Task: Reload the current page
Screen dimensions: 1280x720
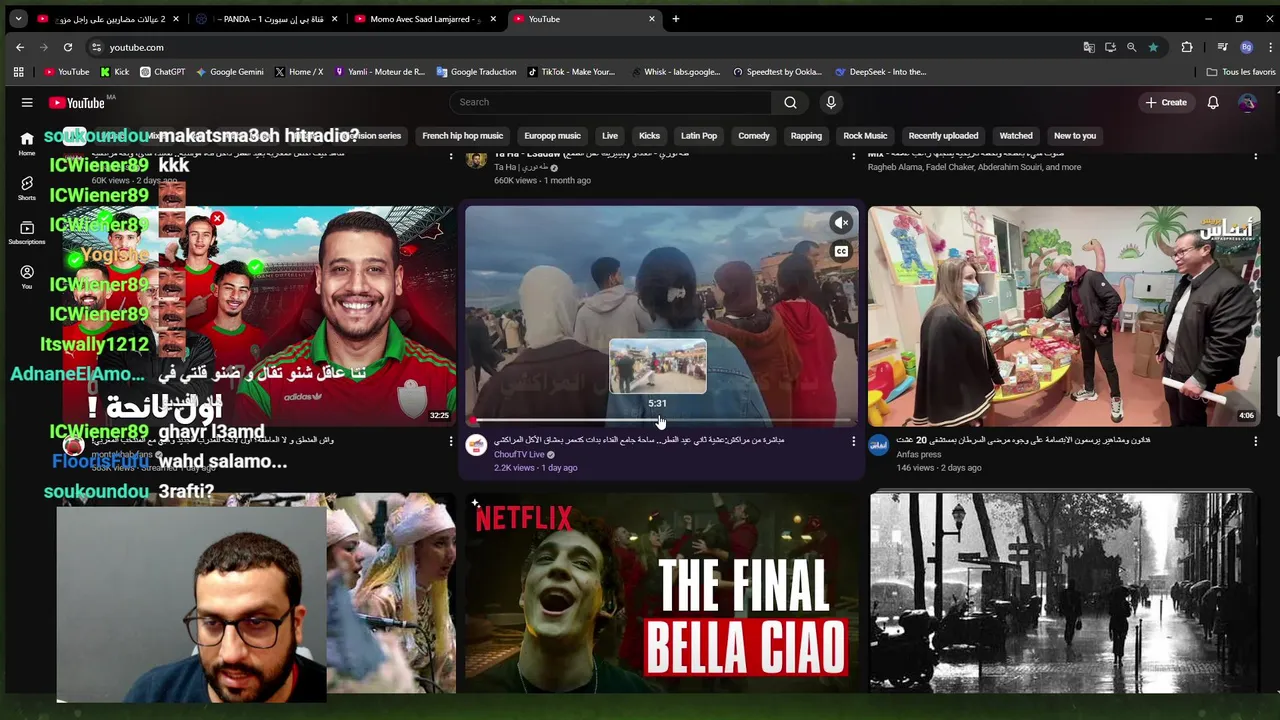Action: (x=67, y=47)
